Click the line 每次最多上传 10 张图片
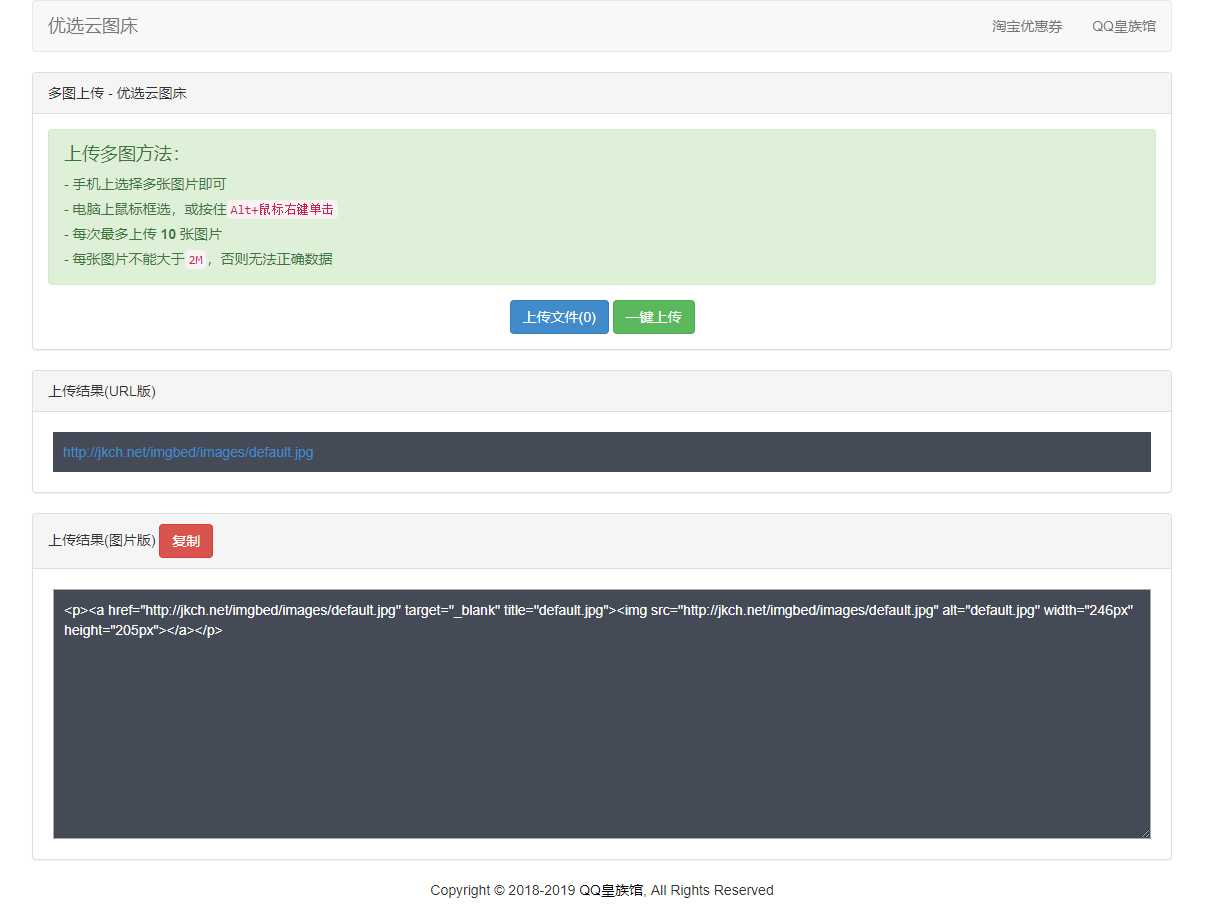Screen dimensions: 1214x916 pyautogui.click(x=143, y=234)
